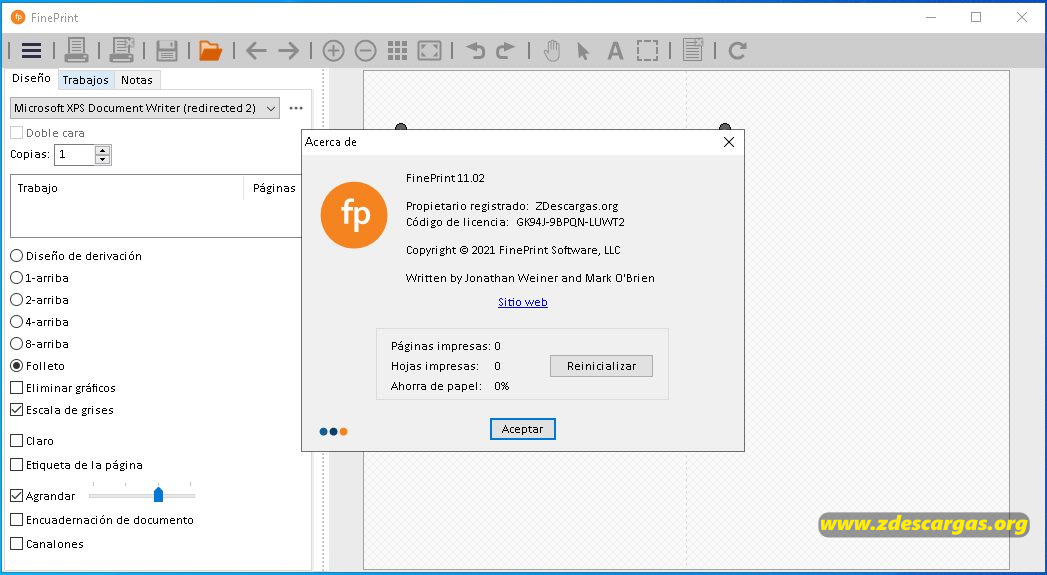Click the Print toolbar icon
The image size is (1047, 575).
pyautogui.click(x=76, y=51)
